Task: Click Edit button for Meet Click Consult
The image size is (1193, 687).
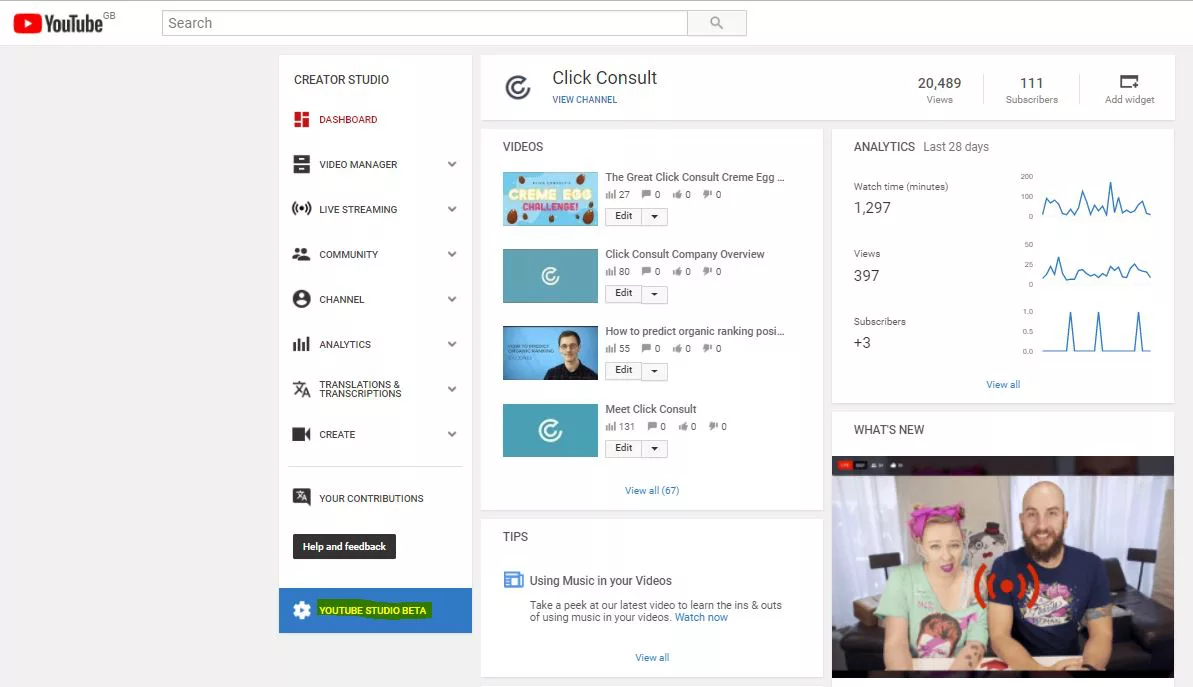Action: [623, 448]
